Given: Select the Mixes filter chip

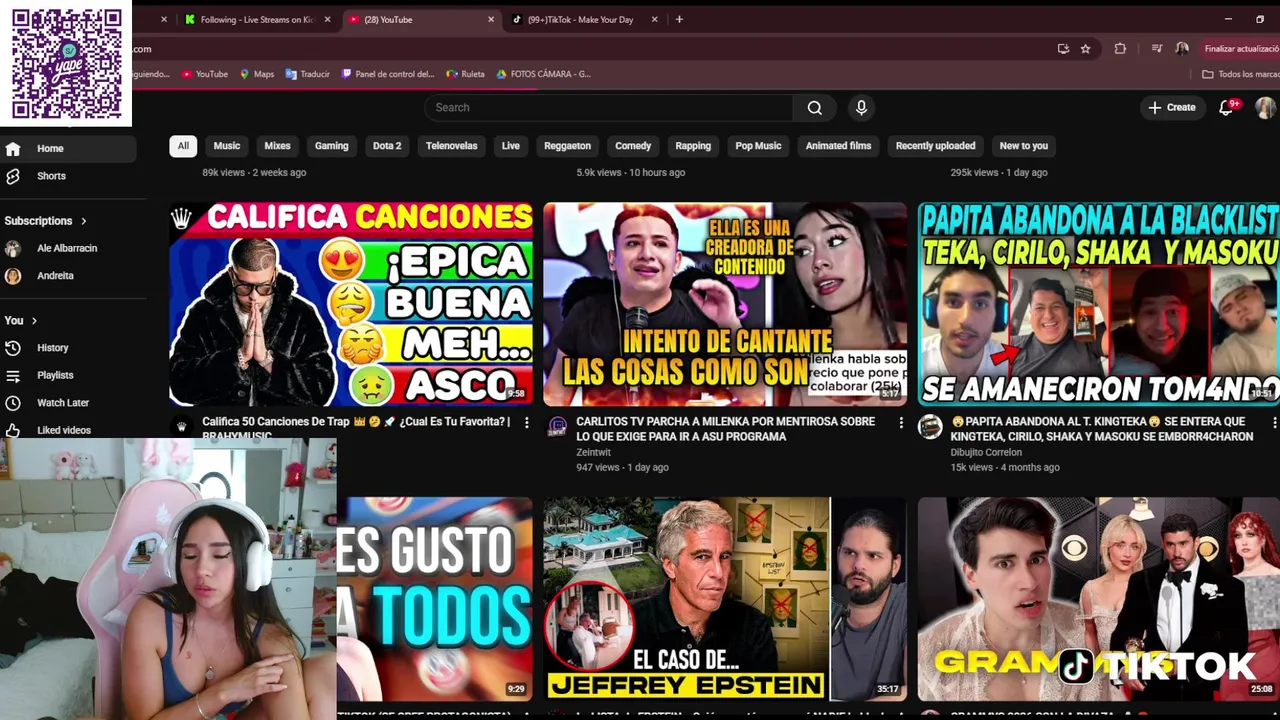Looking at the screenshot, I should (277, 146).
